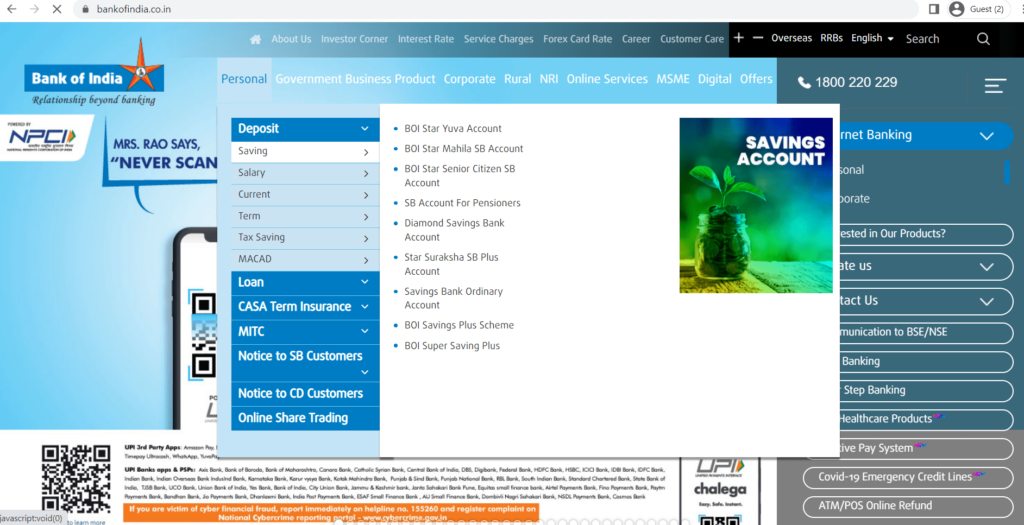Click Customer Care link
The image size is (1024, 525).
[692, 39]
